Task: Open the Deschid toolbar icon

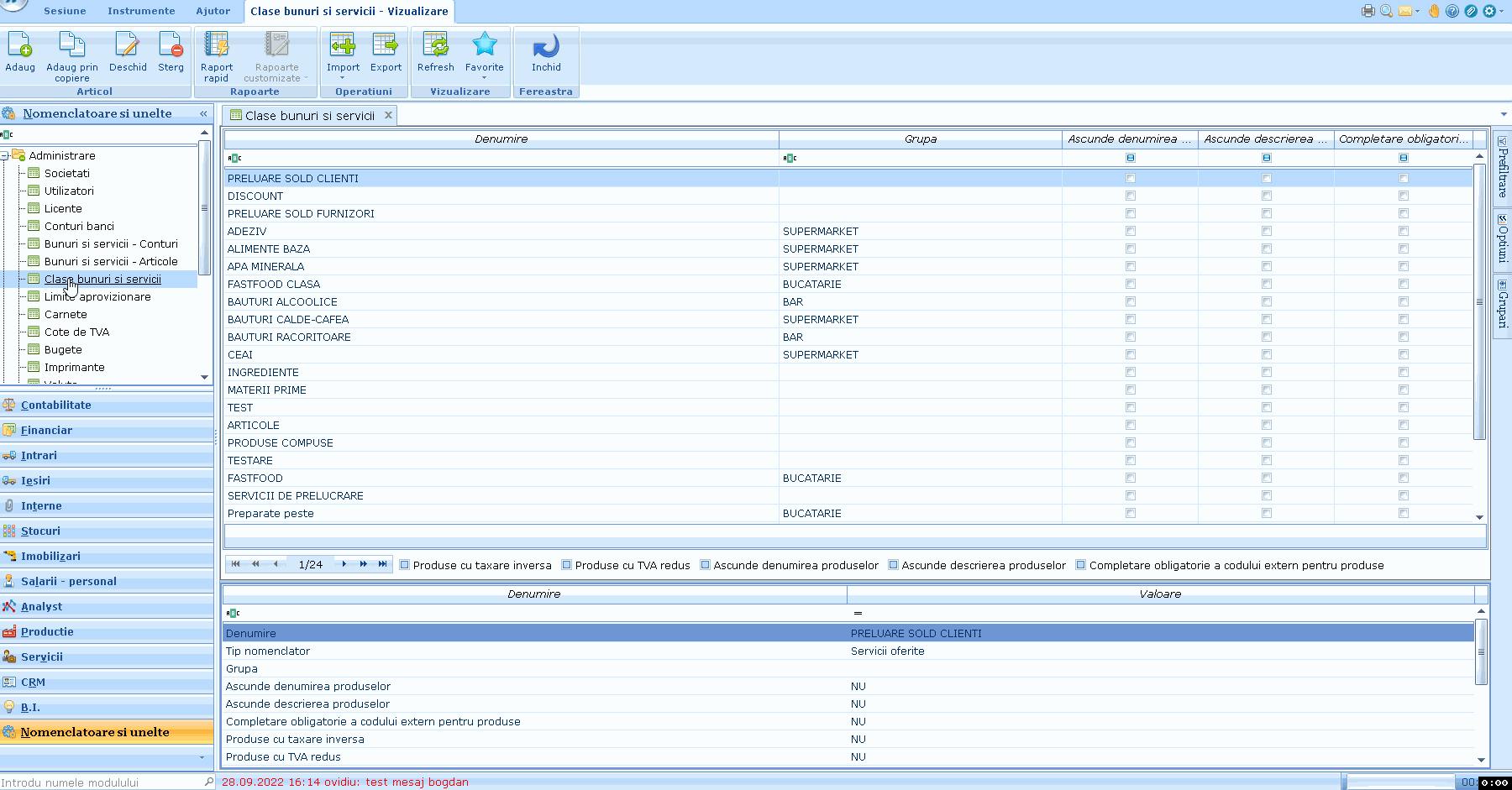Action: coord(128,44)
